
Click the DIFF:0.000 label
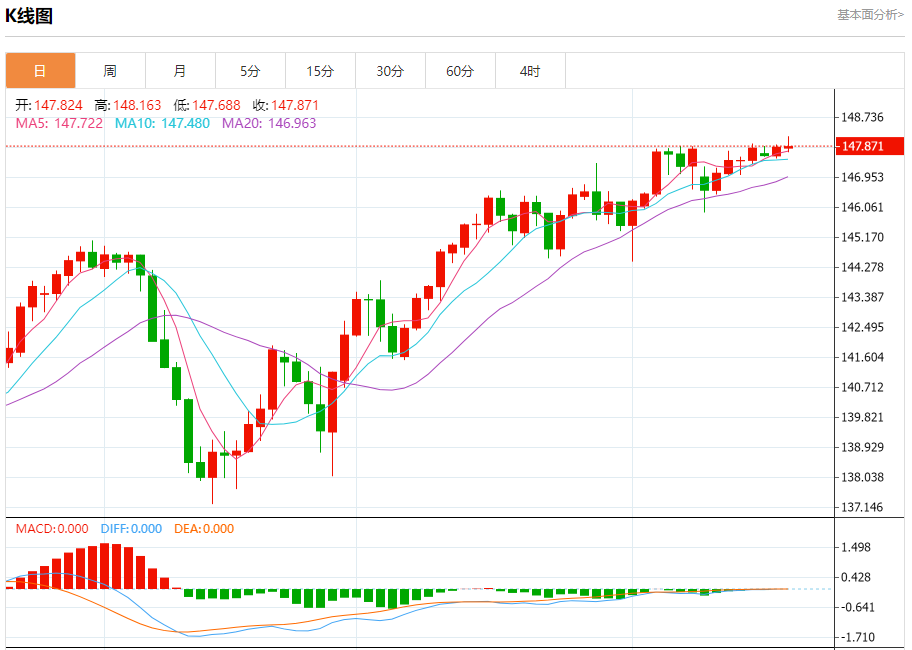131,528
